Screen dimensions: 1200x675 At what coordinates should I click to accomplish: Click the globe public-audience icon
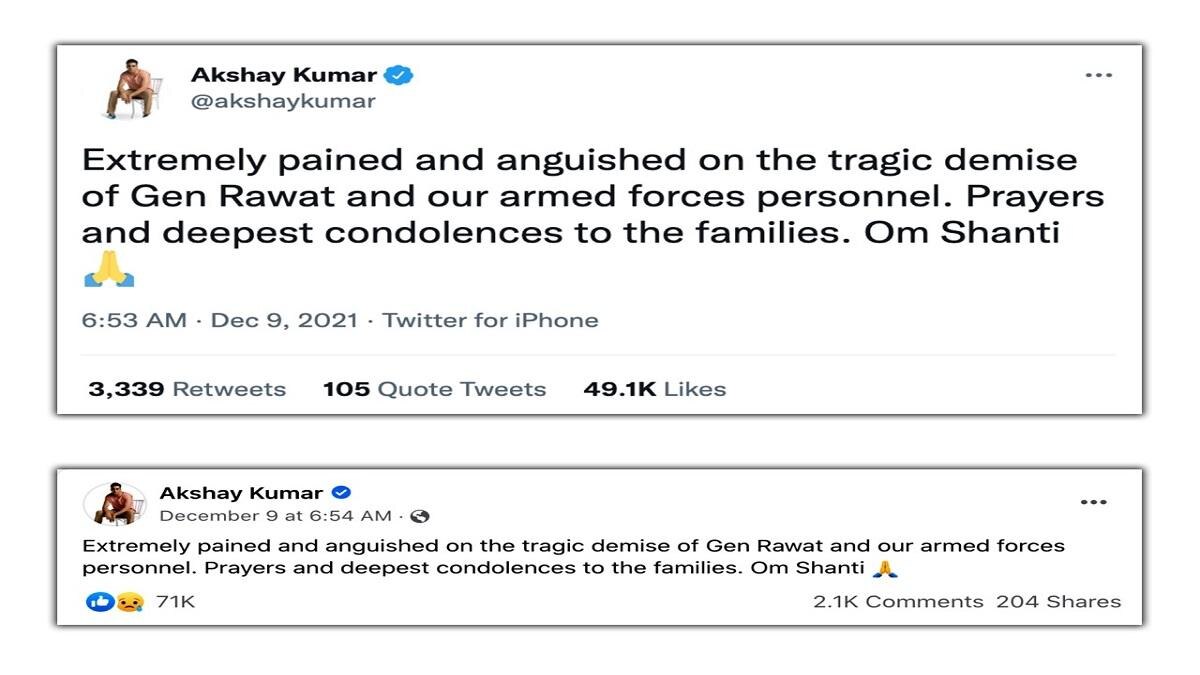tap(420, 516)
